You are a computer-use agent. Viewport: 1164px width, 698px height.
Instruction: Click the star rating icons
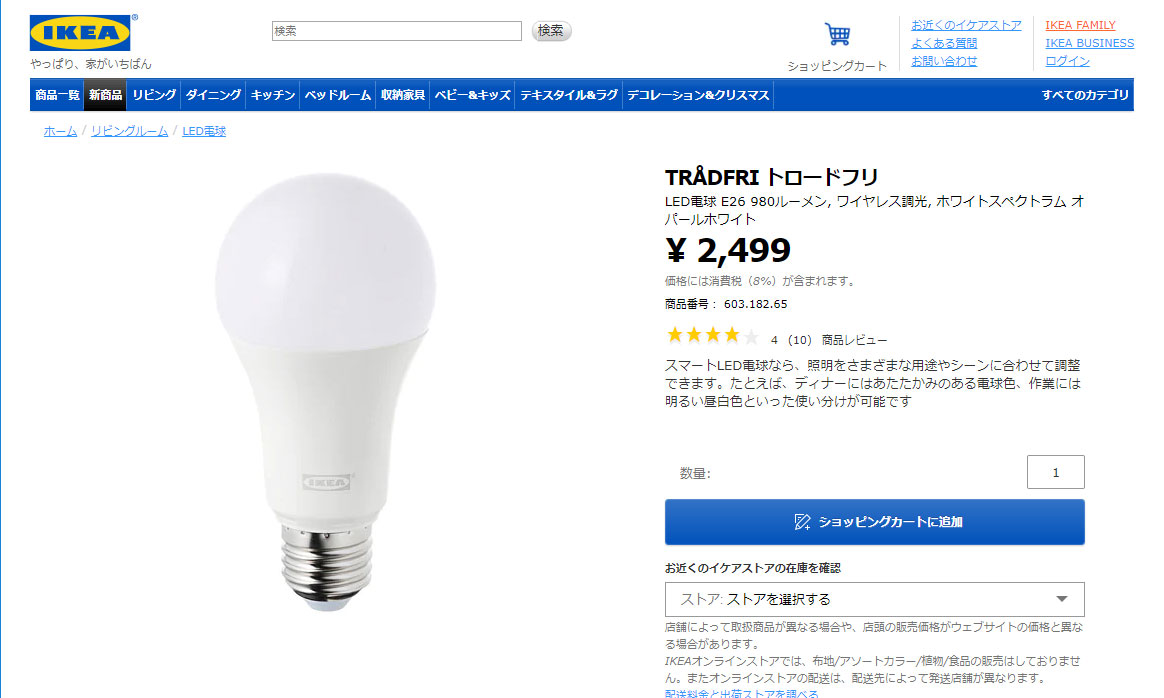click(x=713, y=336)
